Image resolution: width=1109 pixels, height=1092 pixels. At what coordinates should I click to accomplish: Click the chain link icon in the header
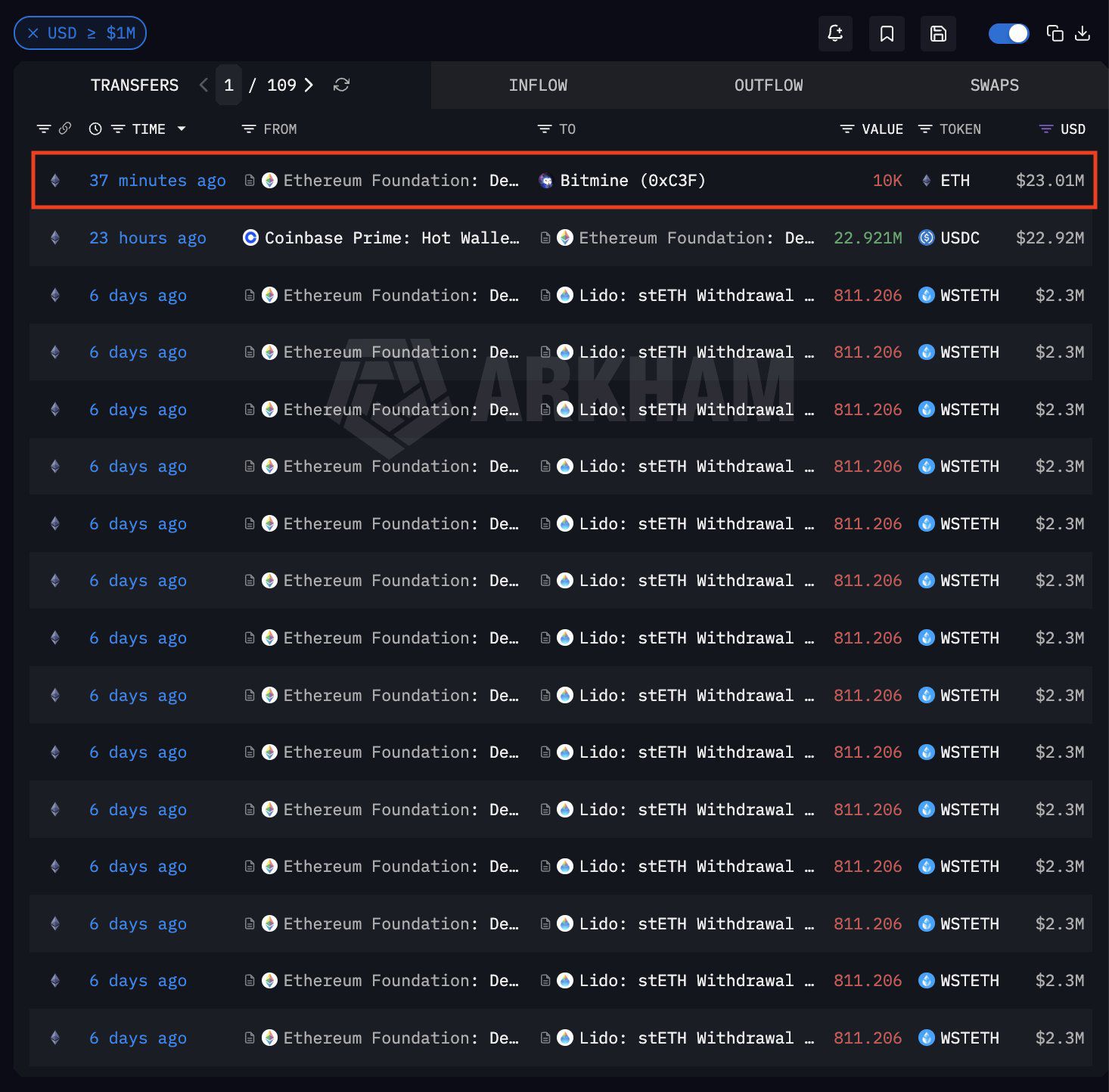65,129
